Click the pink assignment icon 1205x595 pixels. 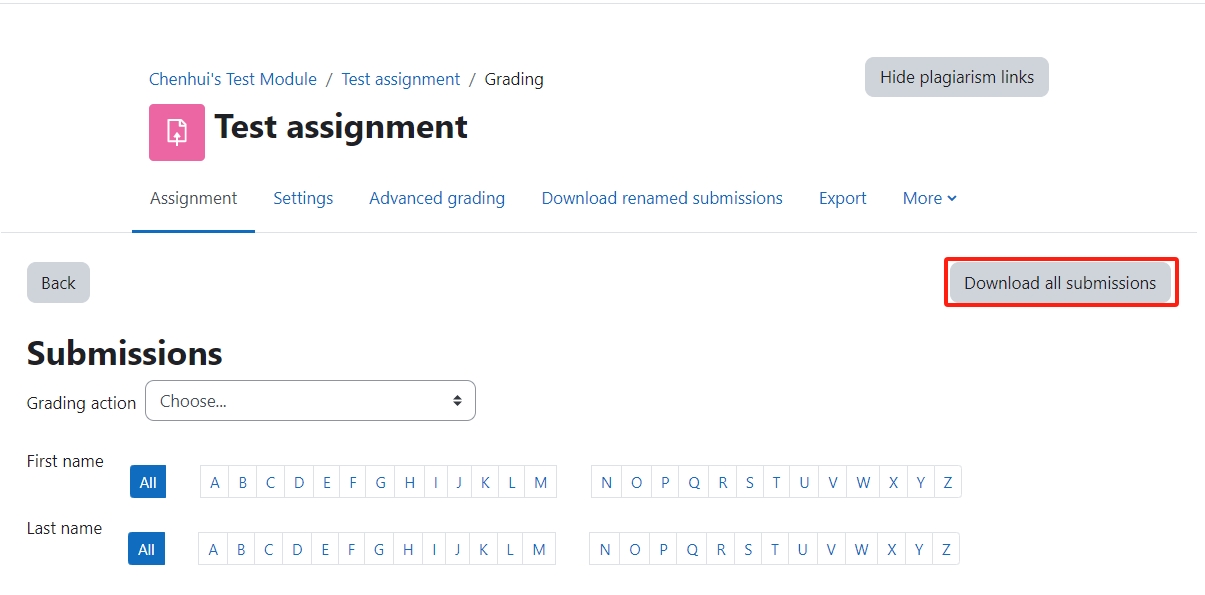[177, 132]
